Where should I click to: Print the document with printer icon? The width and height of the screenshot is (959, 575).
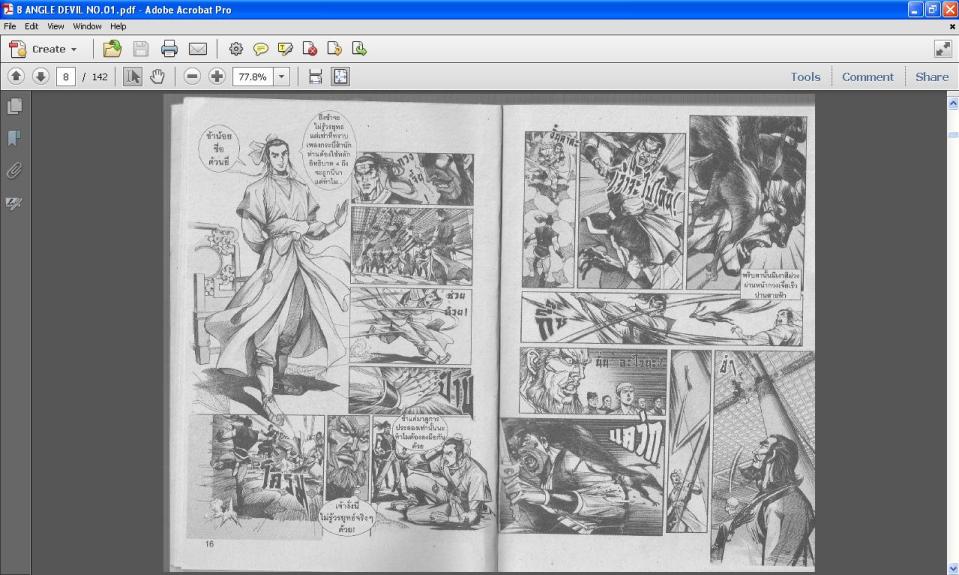[x=169, y=49]
